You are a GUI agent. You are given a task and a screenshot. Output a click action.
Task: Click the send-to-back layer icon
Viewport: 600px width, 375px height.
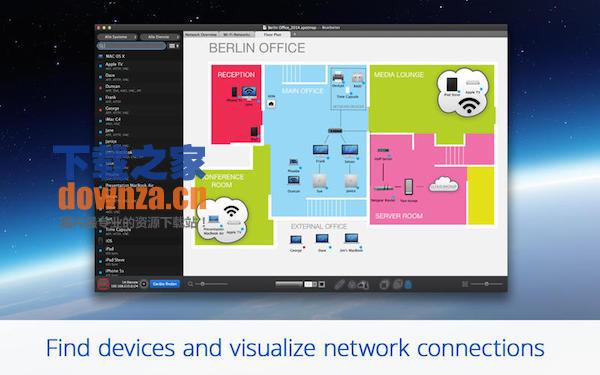(x=398, y=284)
